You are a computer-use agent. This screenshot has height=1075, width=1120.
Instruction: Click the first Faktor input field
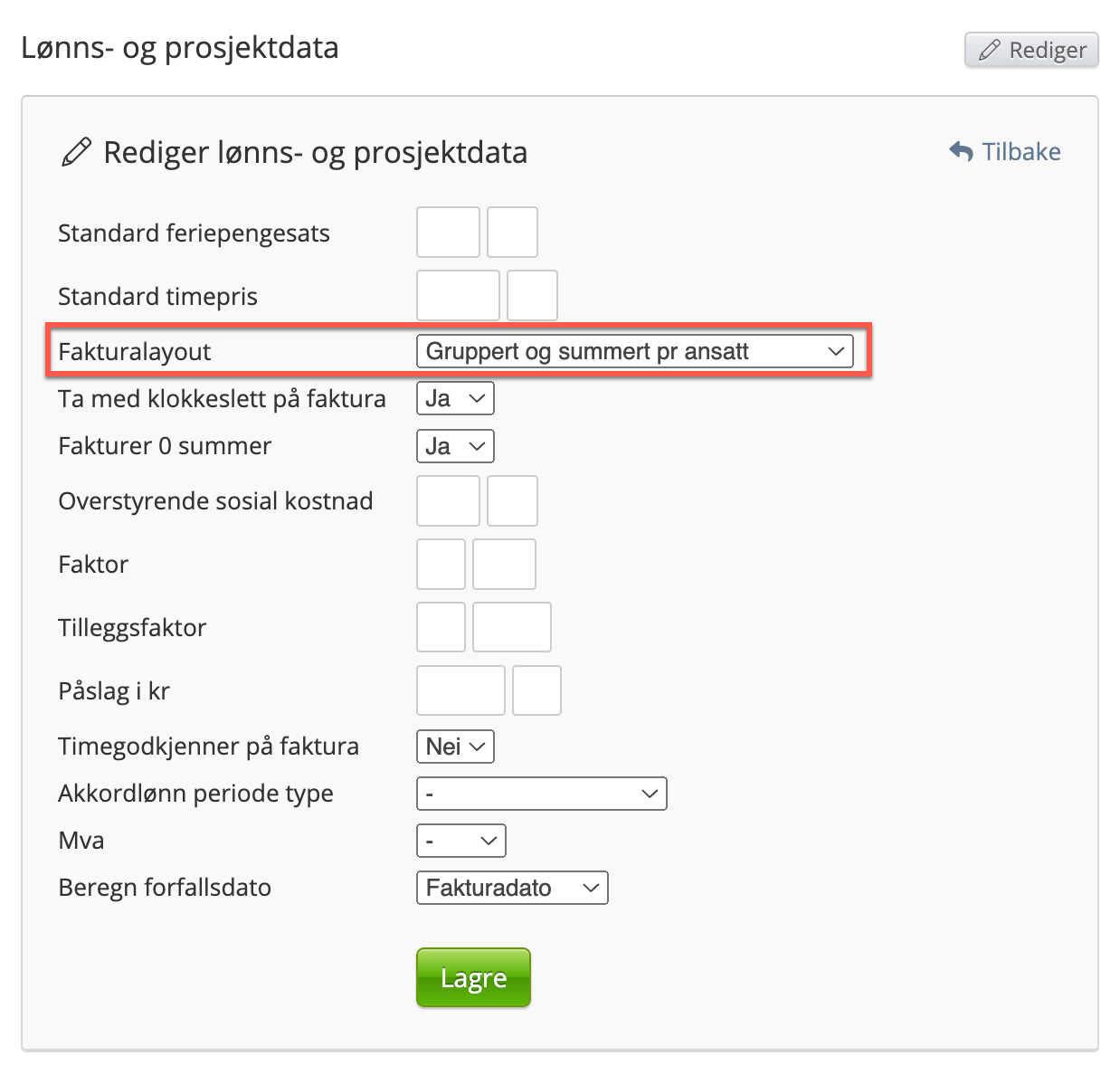click(441, 564)
